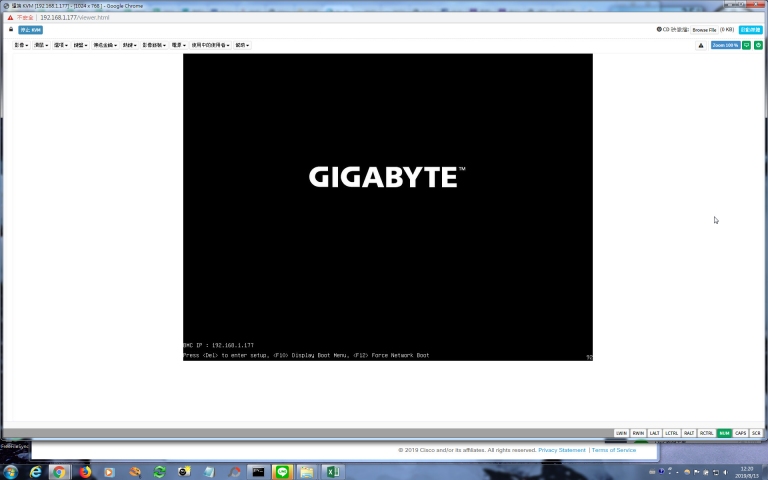Open the media player taskbar icon

point(109,472)
